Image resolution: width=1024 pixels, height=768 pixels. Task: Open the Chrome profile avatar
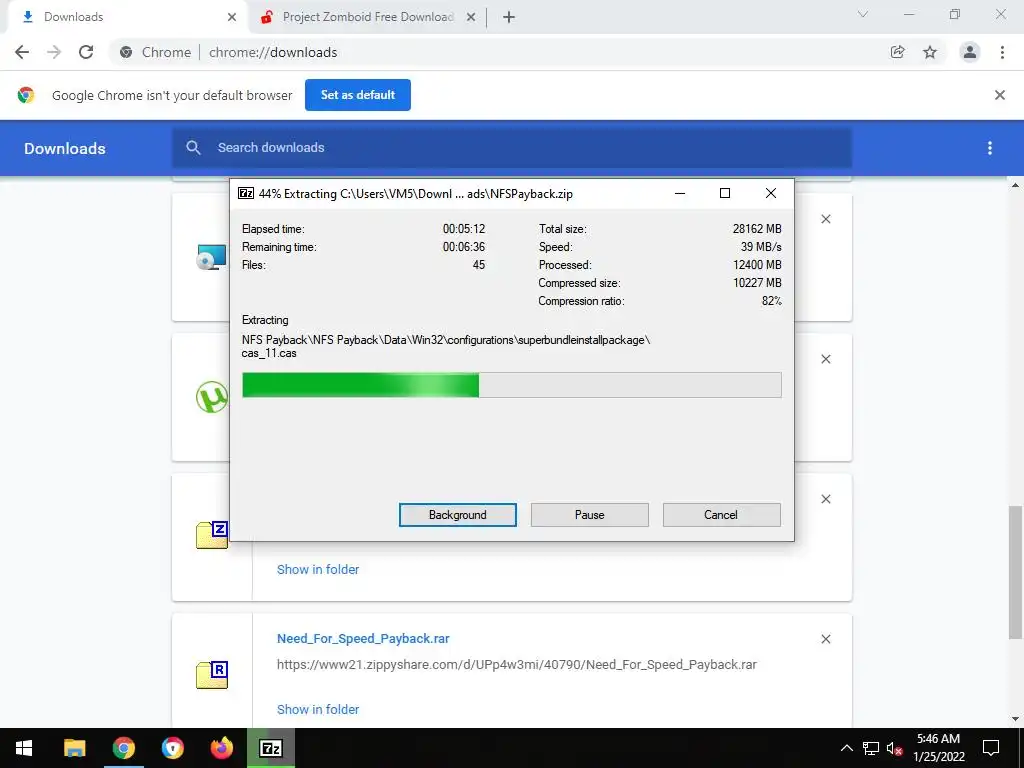tap(970, 52)
